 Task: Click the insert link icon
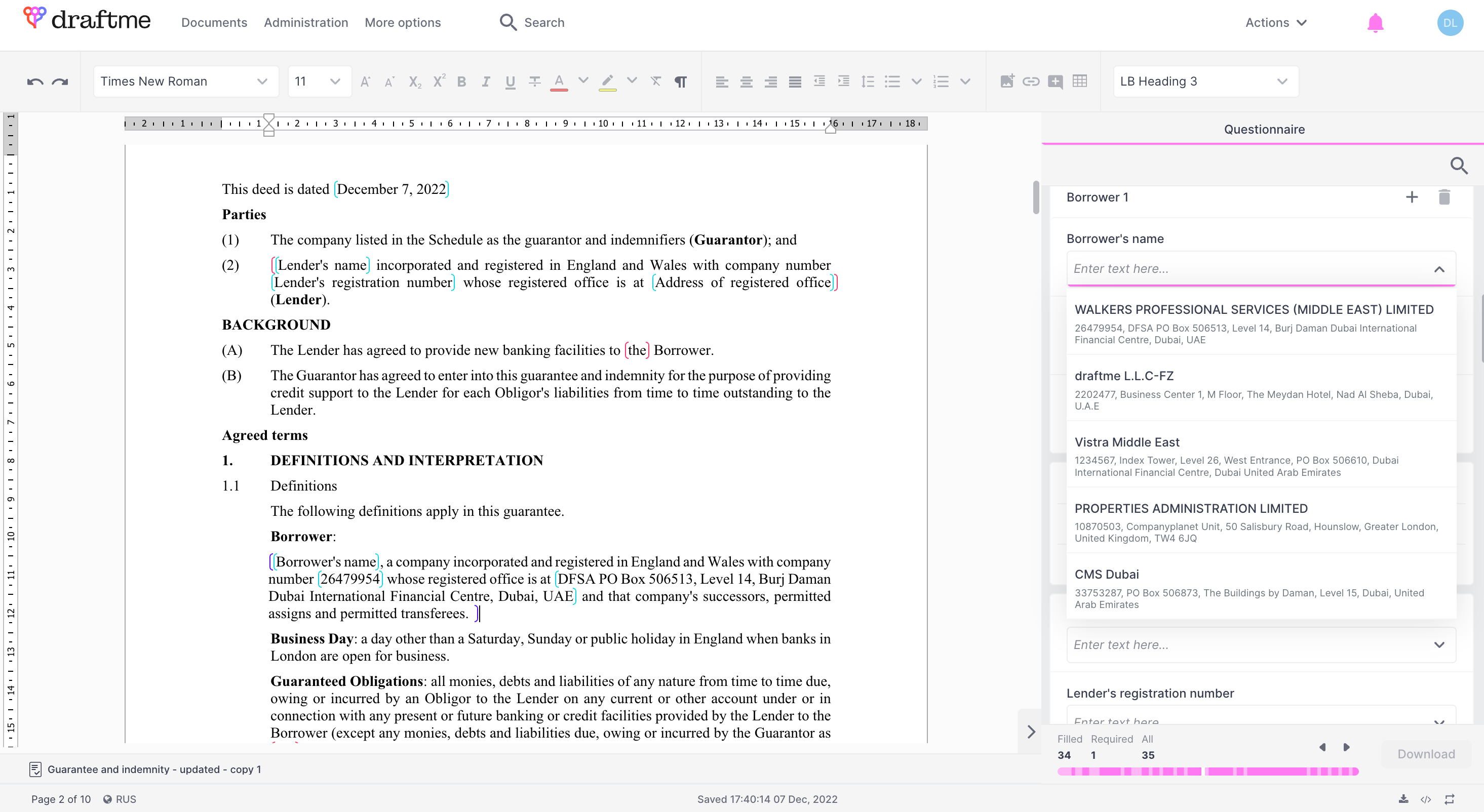1031,81
